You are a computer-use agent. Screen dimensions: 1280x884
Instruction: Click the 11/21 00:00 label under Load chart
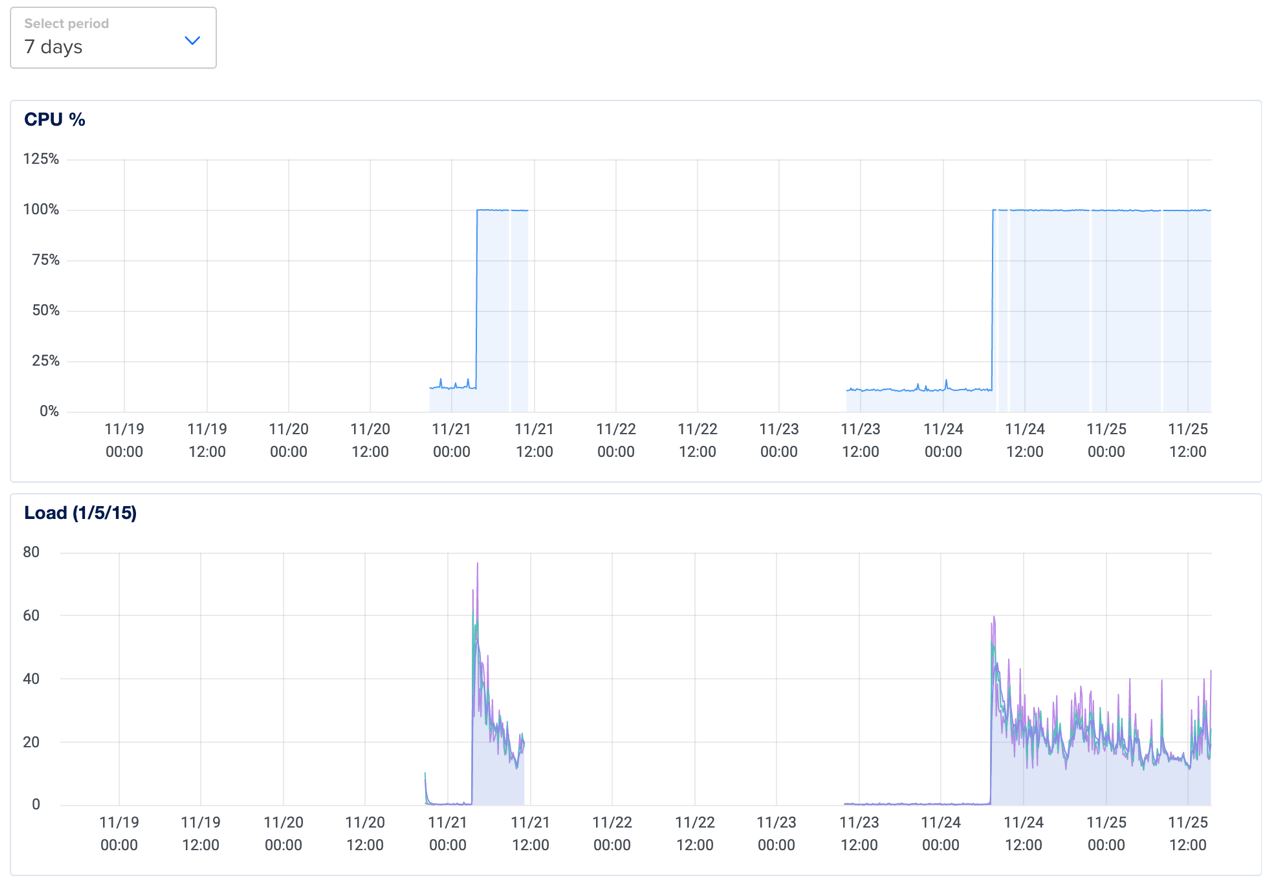pyautogui.click(x=447, y=833)
